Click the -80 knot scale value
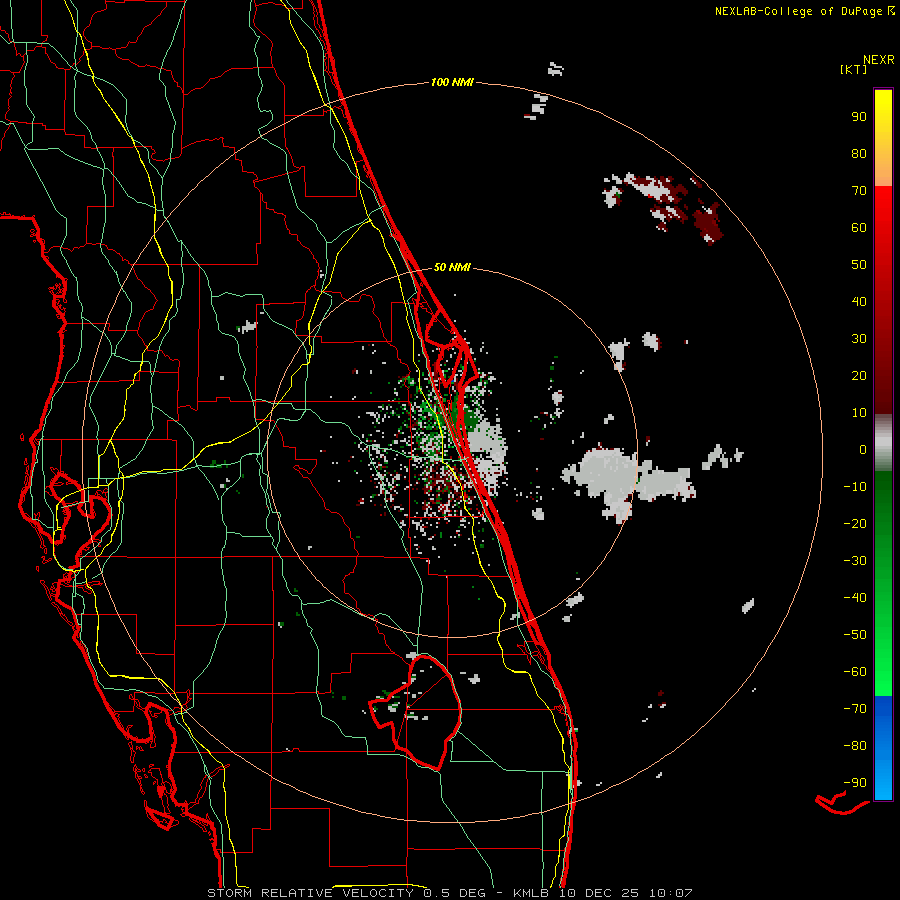This screenshot has height=900, width=900. [x=855, y=746]
